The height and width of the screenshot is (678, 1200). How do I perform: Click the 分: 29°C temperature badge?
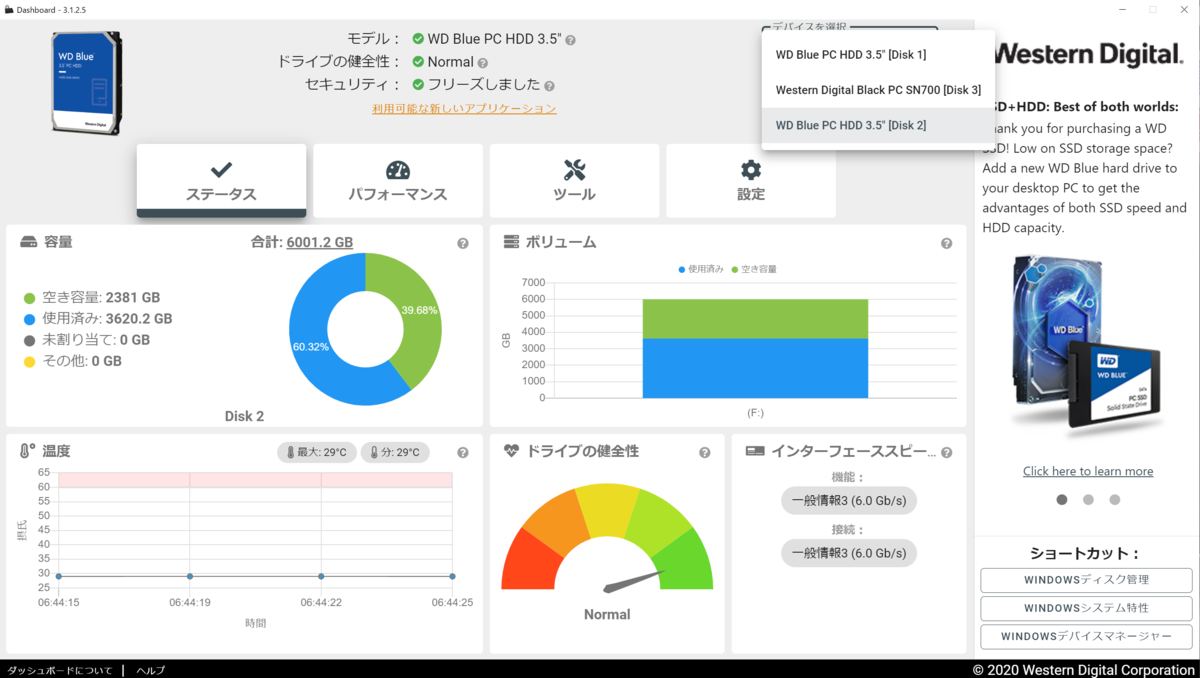[395, 452]
